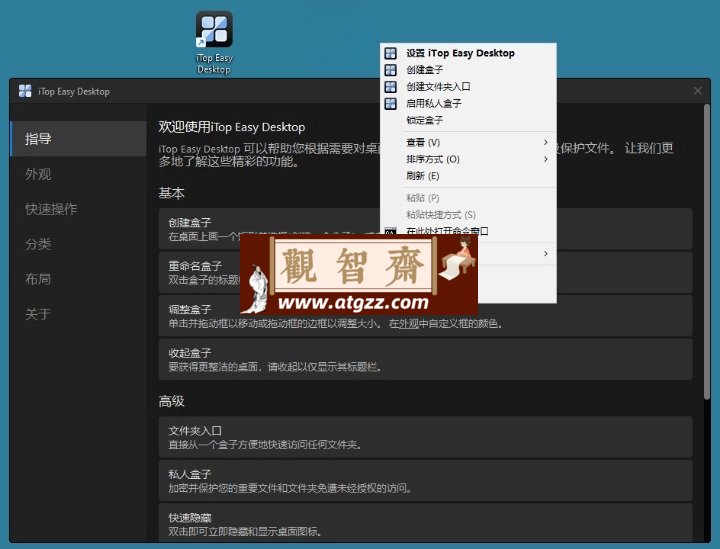Screen dimensions: 720x549
Task: Open the 快速操作 sidebar tab
Action: pos(79,209)
